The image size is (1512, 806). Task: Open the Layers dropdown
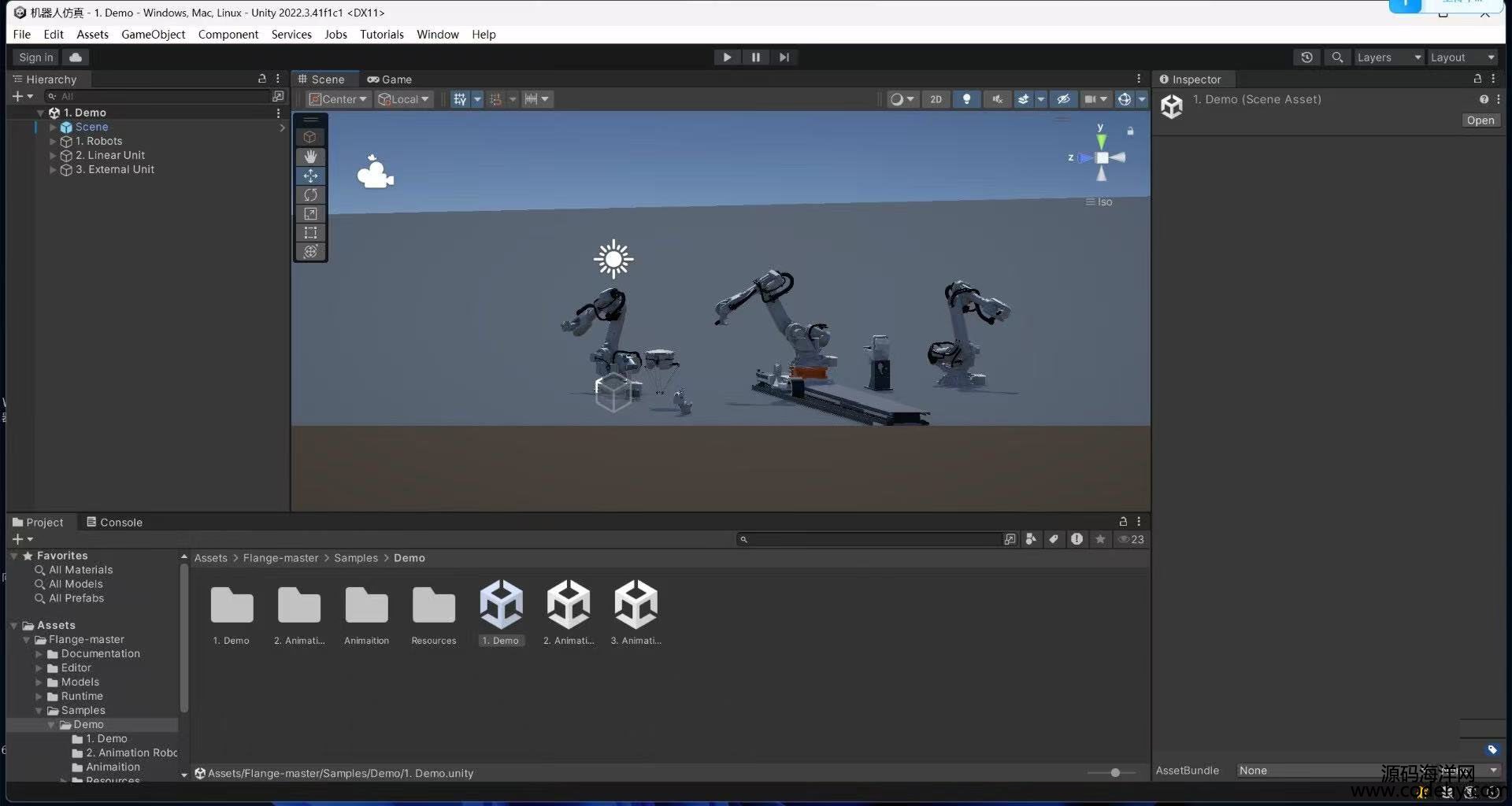(1388, 57)
